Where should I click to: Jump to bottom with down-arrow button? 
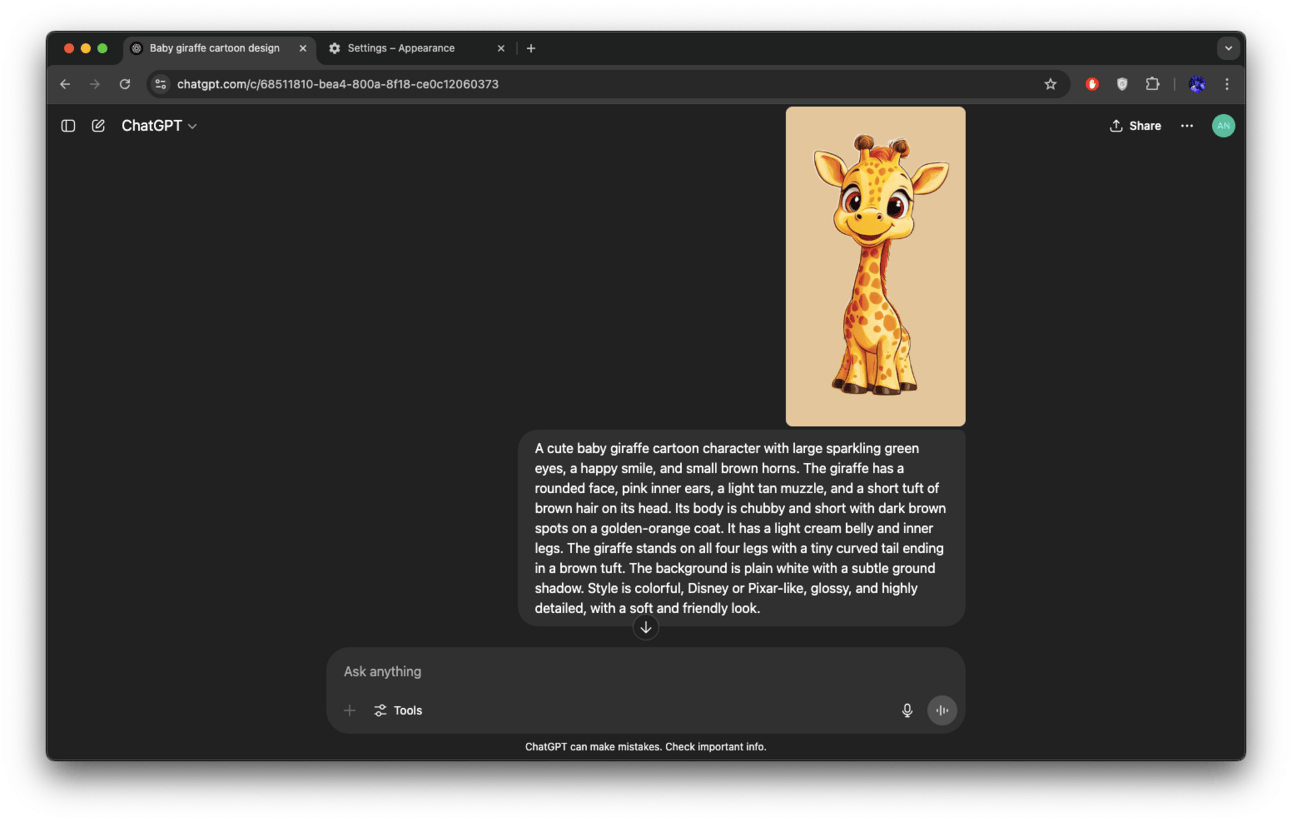click(646, 627)
